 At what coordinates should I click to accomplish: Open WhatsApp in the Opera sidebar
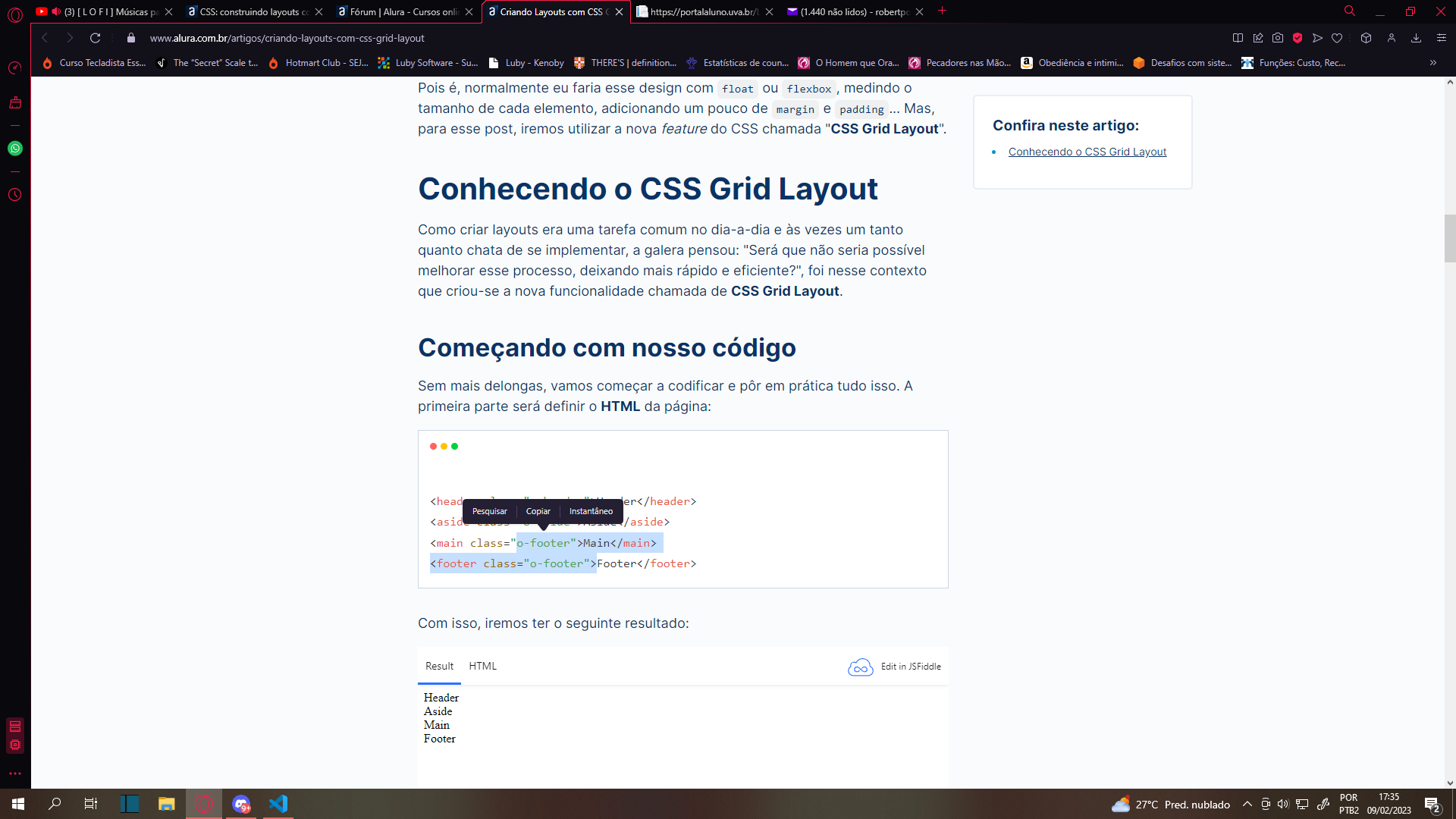[x=15, y=149]
